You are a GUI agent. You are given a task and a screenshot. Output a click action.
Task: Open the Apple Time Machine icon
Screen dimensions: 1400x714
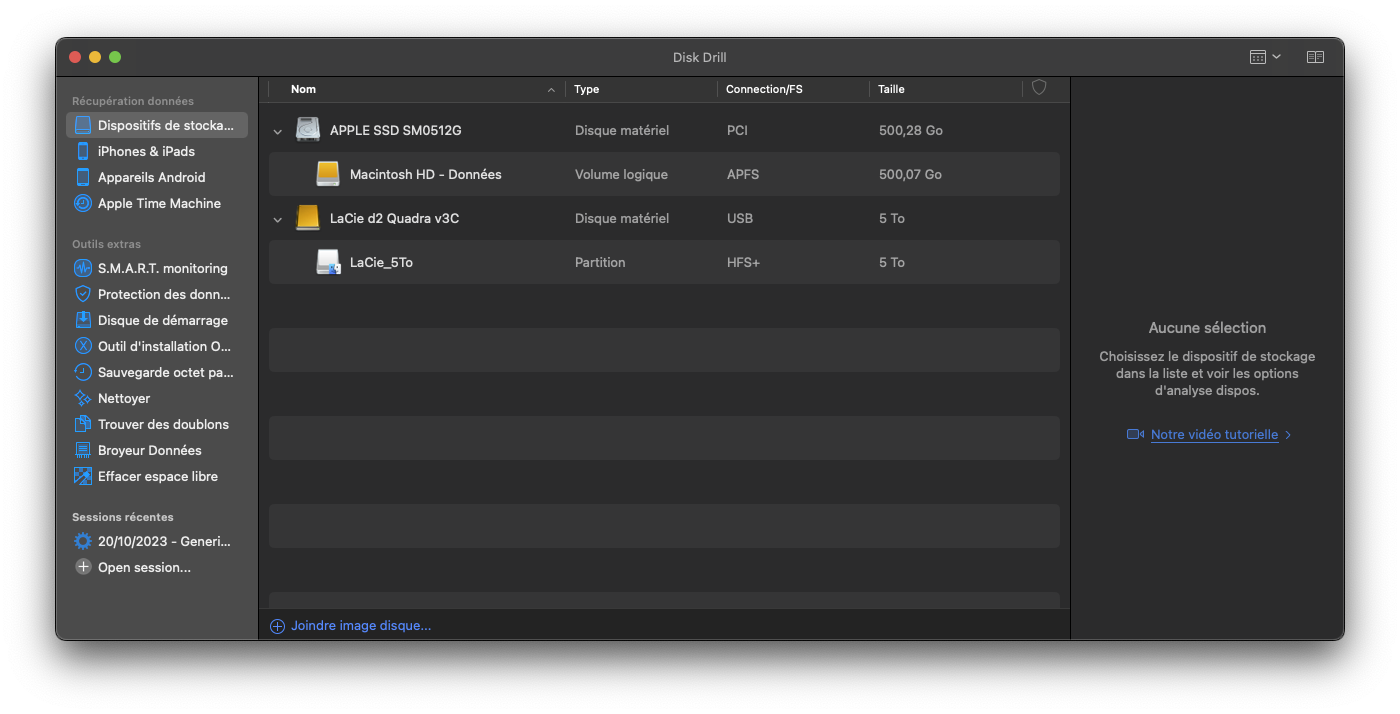(x=83, y=203)
